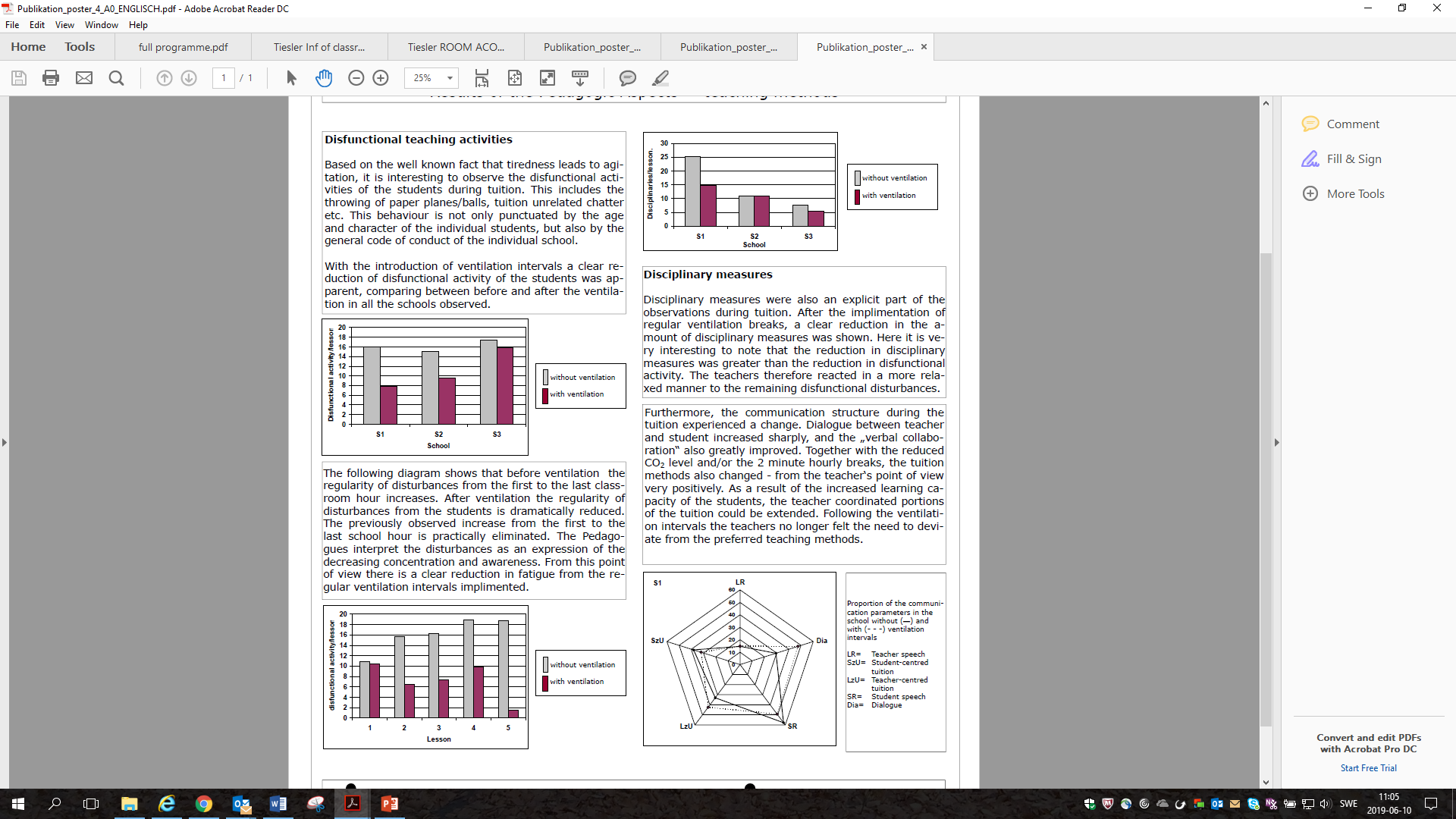
Task: Click the vertical scrollbar down arrow
Action: tap(1266, 783)
